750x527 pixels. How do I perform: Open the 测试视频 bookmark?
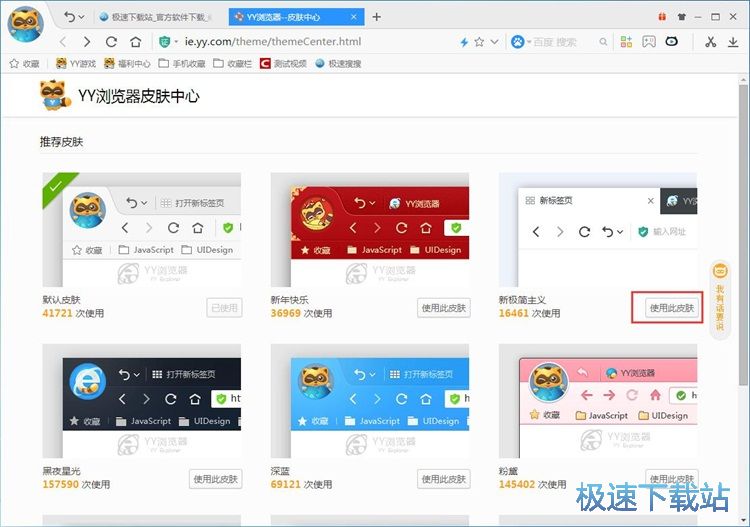pyautogui.click(x=283, y=64)
